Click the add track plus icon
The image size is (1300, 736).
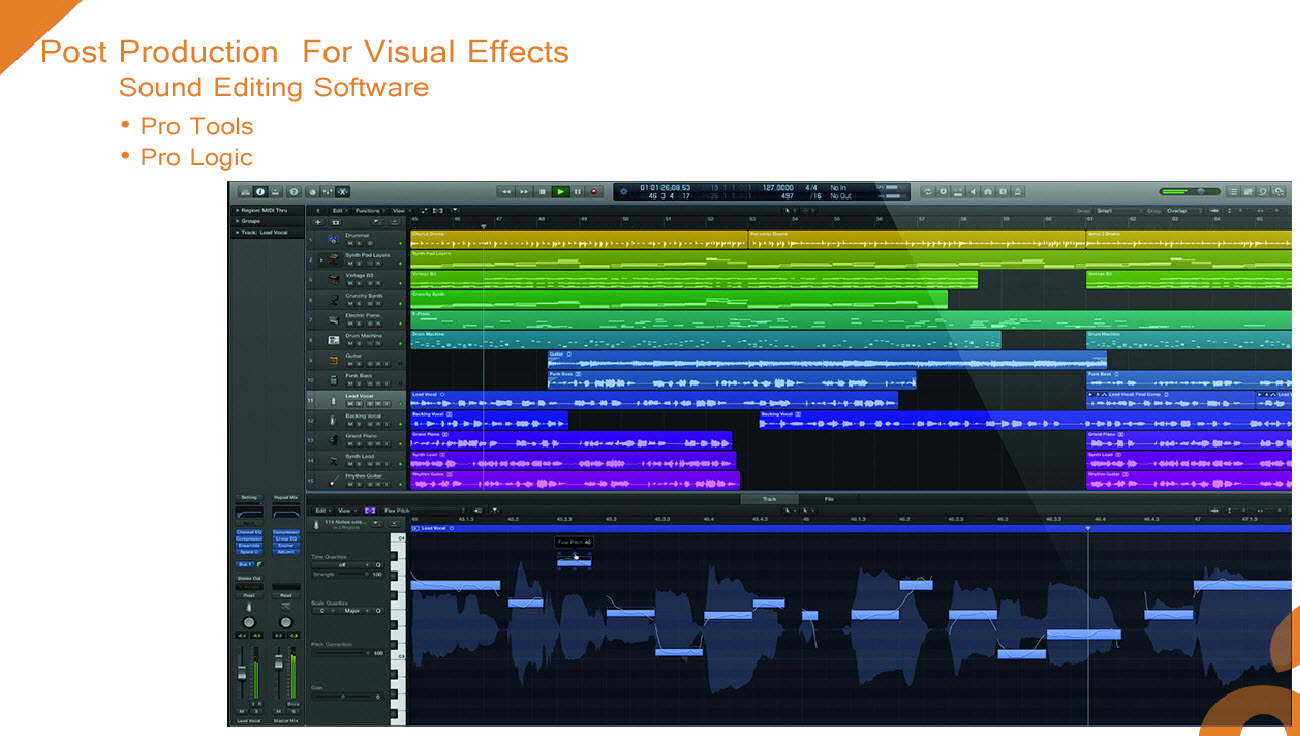click(318, 222)
